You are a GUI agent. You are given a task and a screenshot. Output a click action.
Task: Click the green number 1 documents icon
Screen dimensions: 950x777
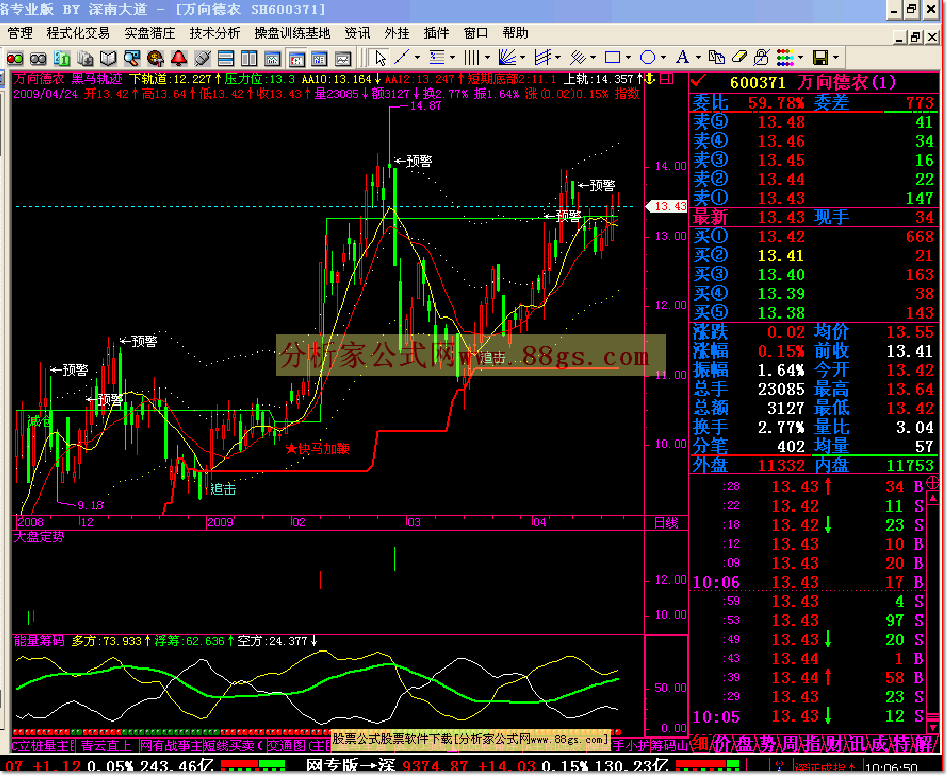coord(62,58)
